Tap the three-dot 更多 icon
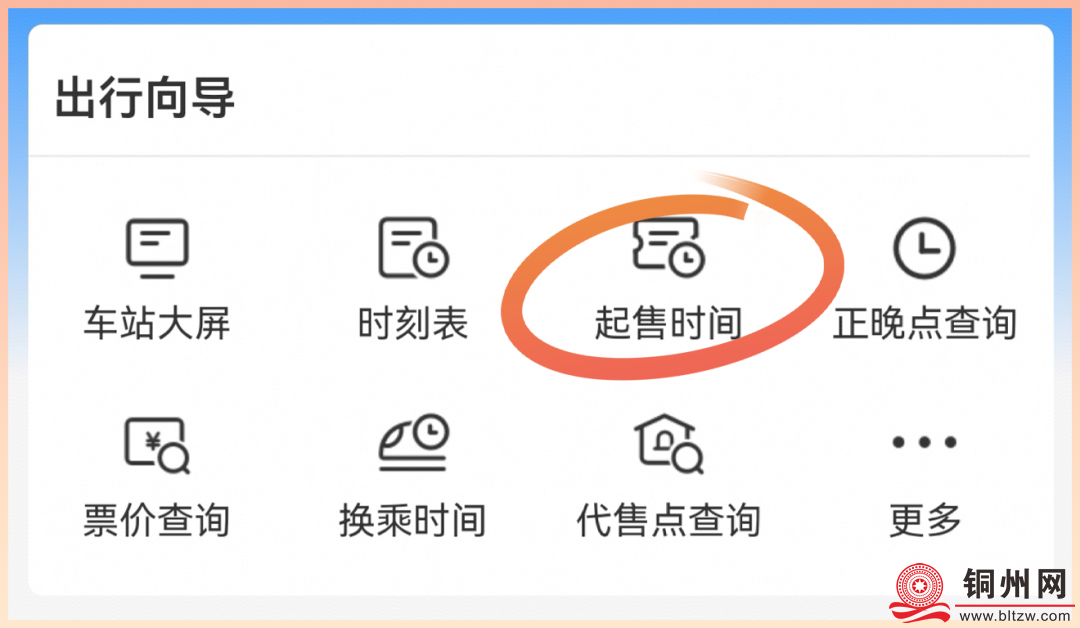 924,442
